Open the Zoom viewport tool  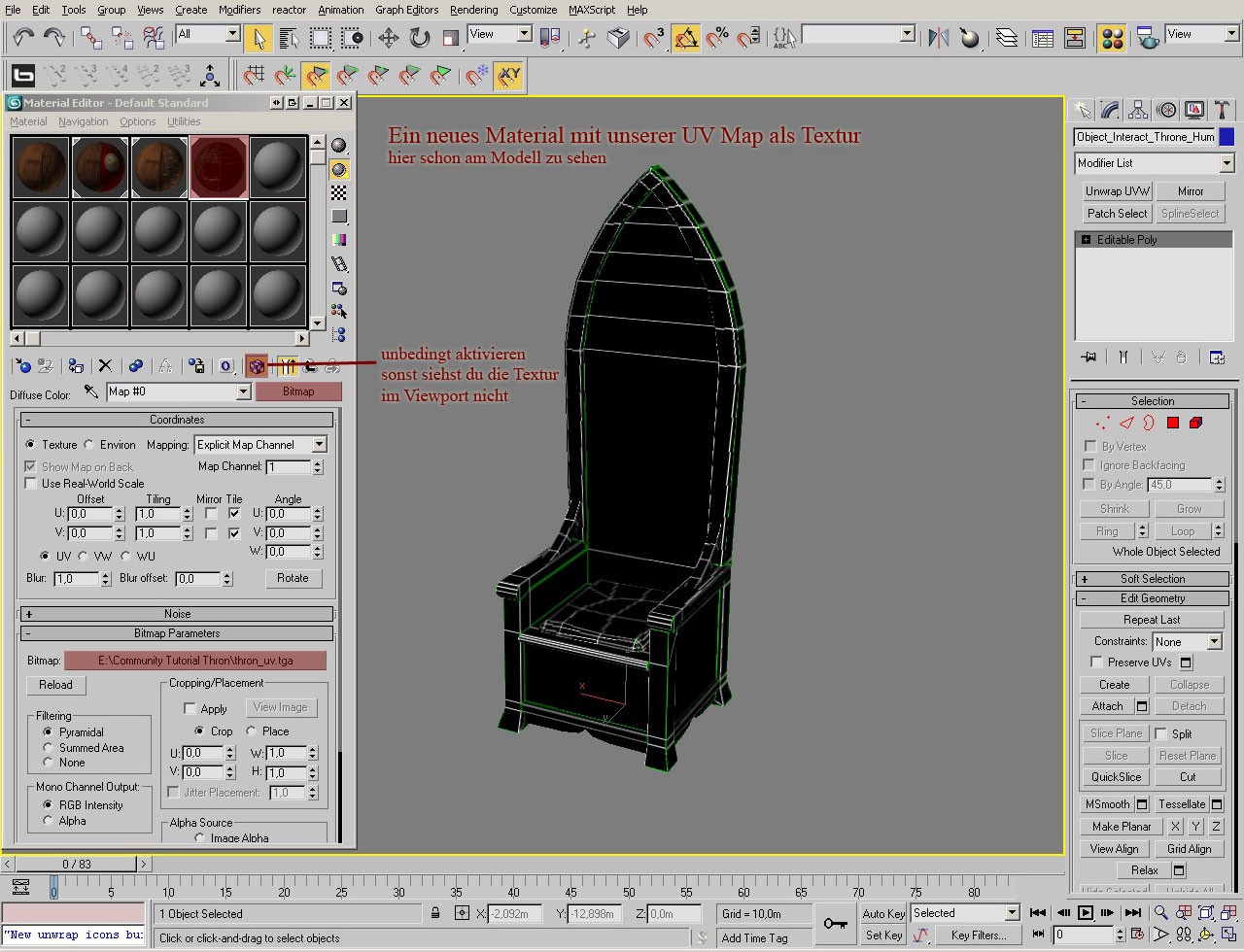click(x=1159, y=912)
